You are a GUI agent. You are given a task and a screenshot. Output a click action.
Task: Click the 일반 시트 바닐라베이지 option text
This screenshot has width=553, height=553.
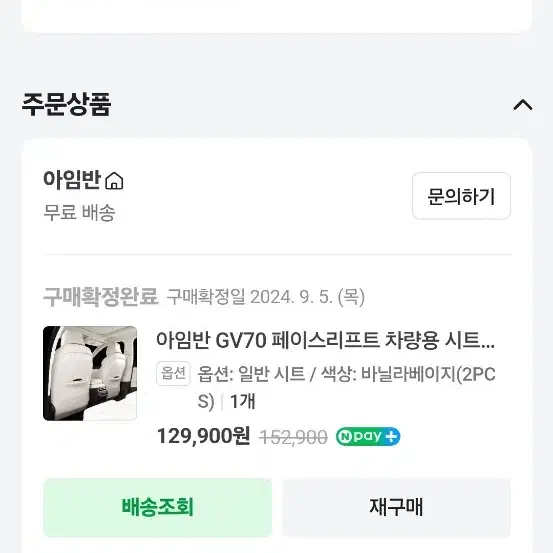pyautogui.click(x=346, y=388)
